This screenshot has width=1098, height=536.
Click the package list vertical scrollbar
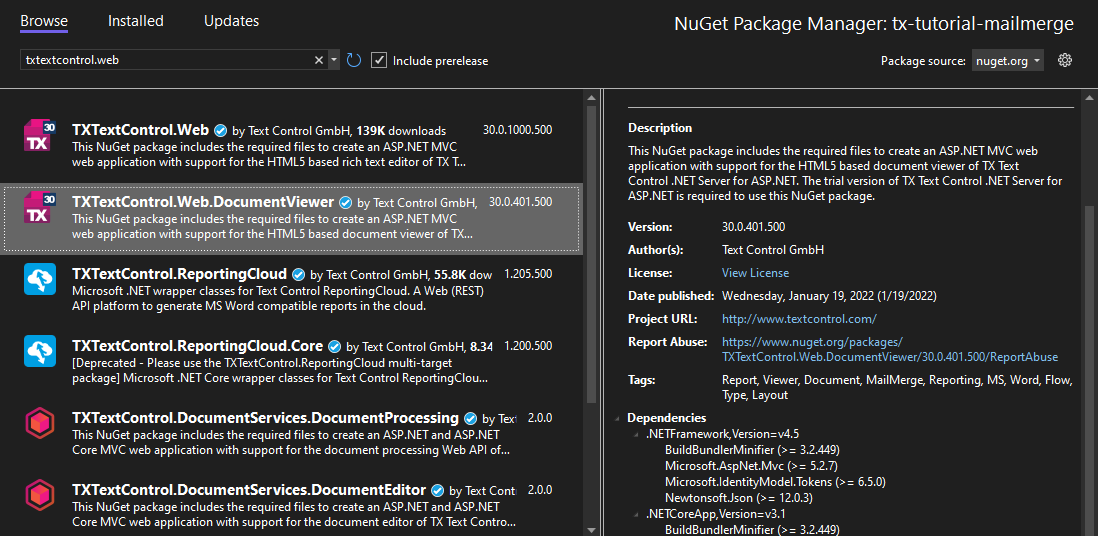point(592,252)
